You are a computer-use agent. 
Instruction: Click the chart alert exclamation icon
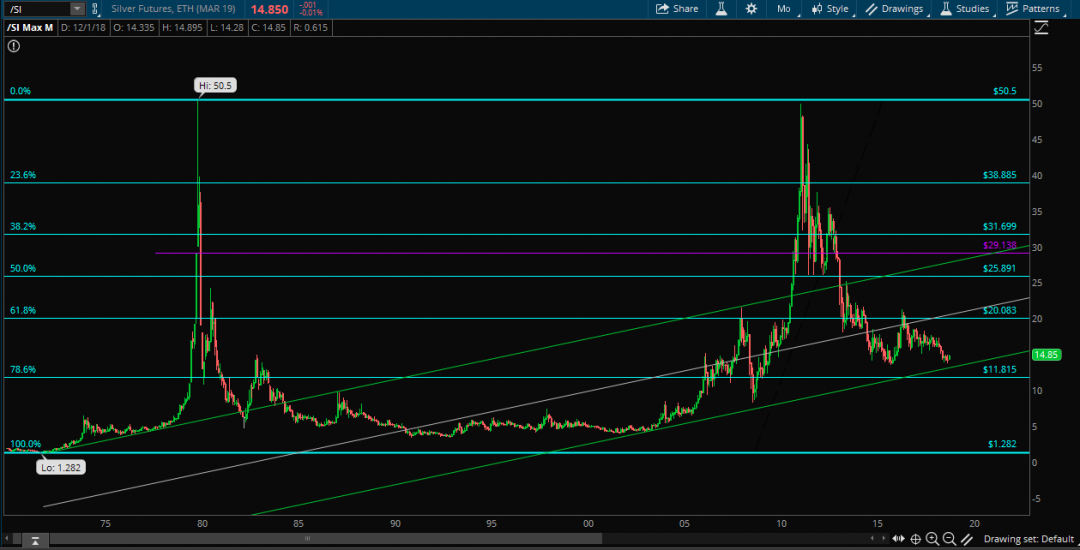pos(14,46)
